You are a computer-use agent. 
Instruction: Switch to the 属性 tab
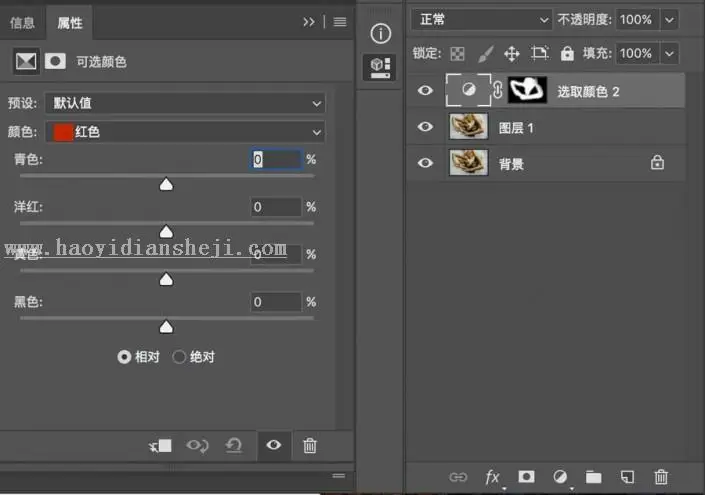point(70,23)
